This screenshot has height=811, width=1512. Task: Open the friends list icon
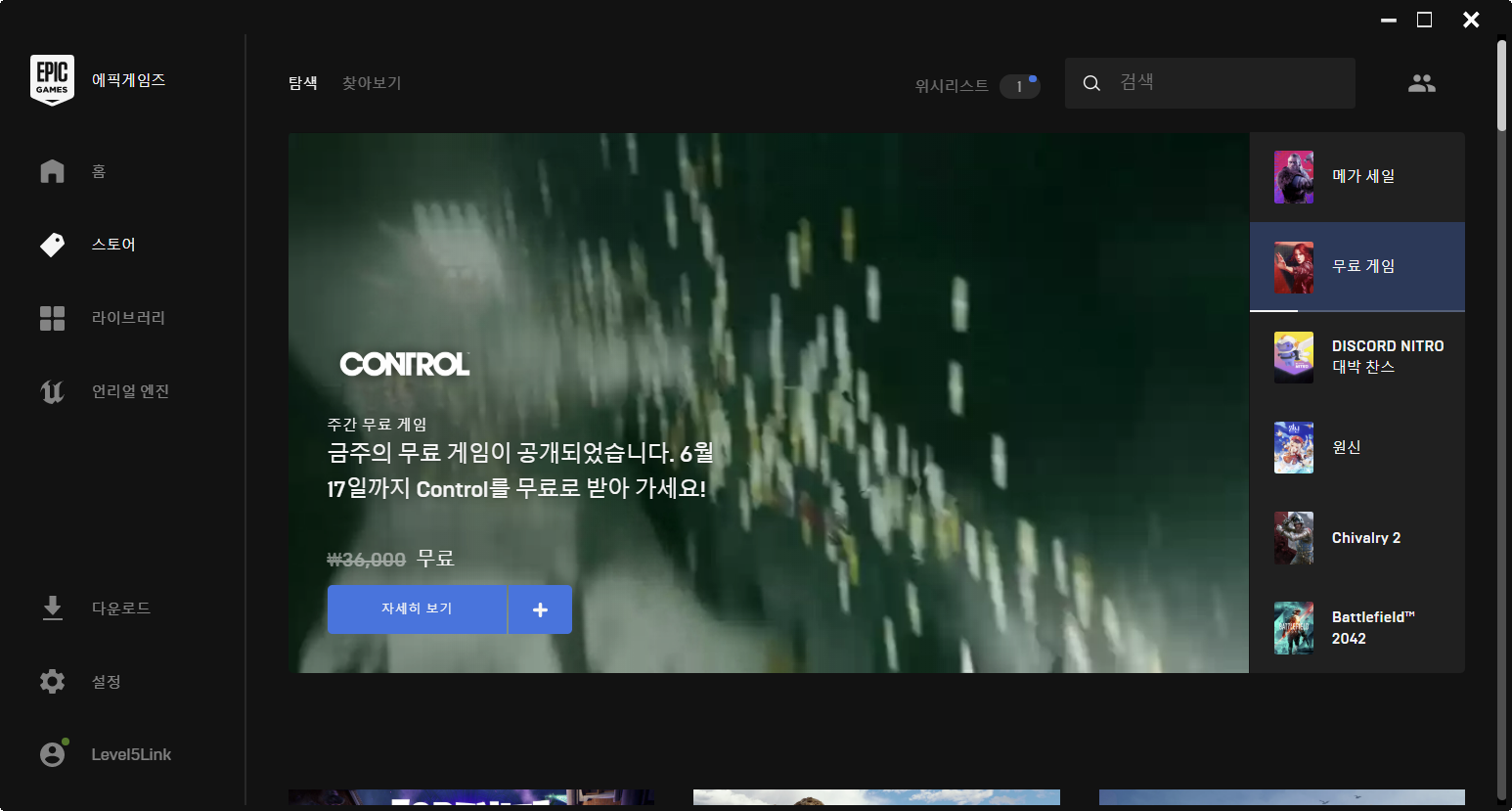(x=1422, y=83)
